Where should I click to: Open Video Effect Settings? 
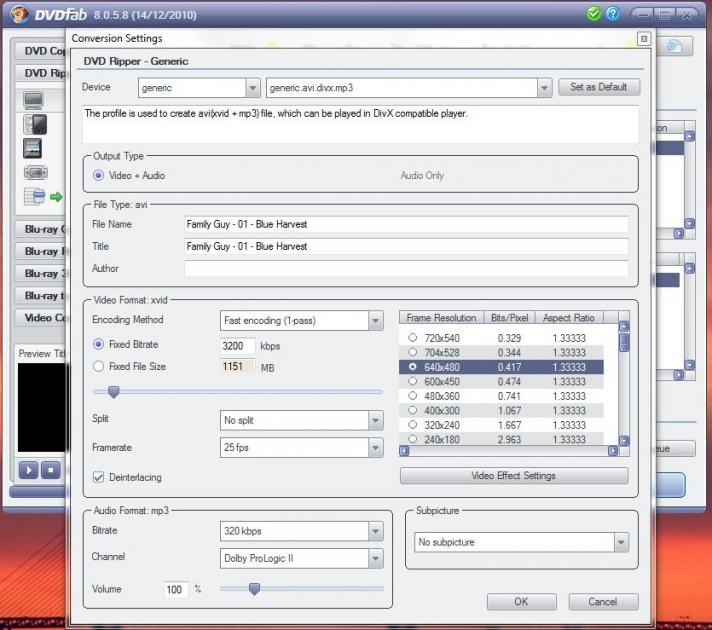pos(514,476)
